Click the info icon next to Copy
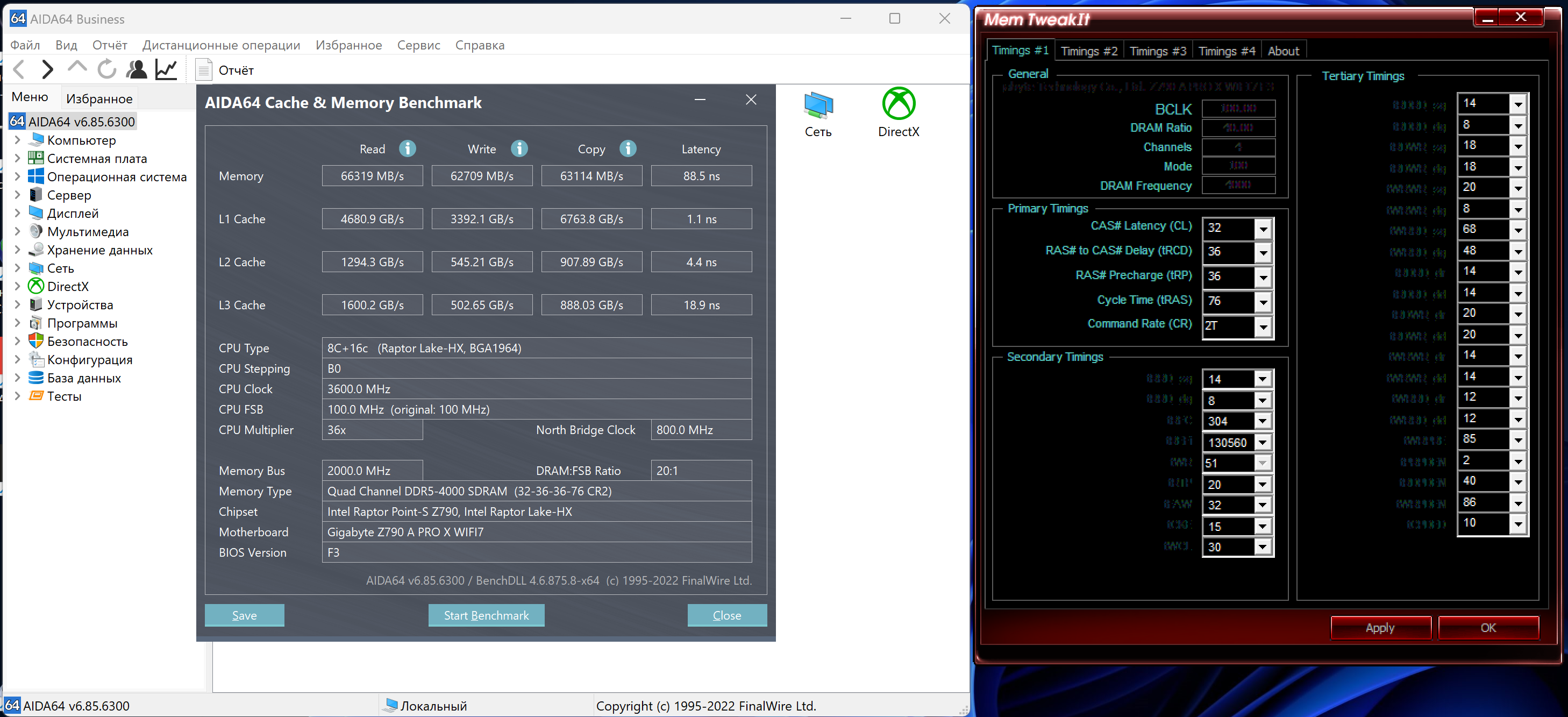The height and width of the screenshot is (717, 1568). [628, 148]
